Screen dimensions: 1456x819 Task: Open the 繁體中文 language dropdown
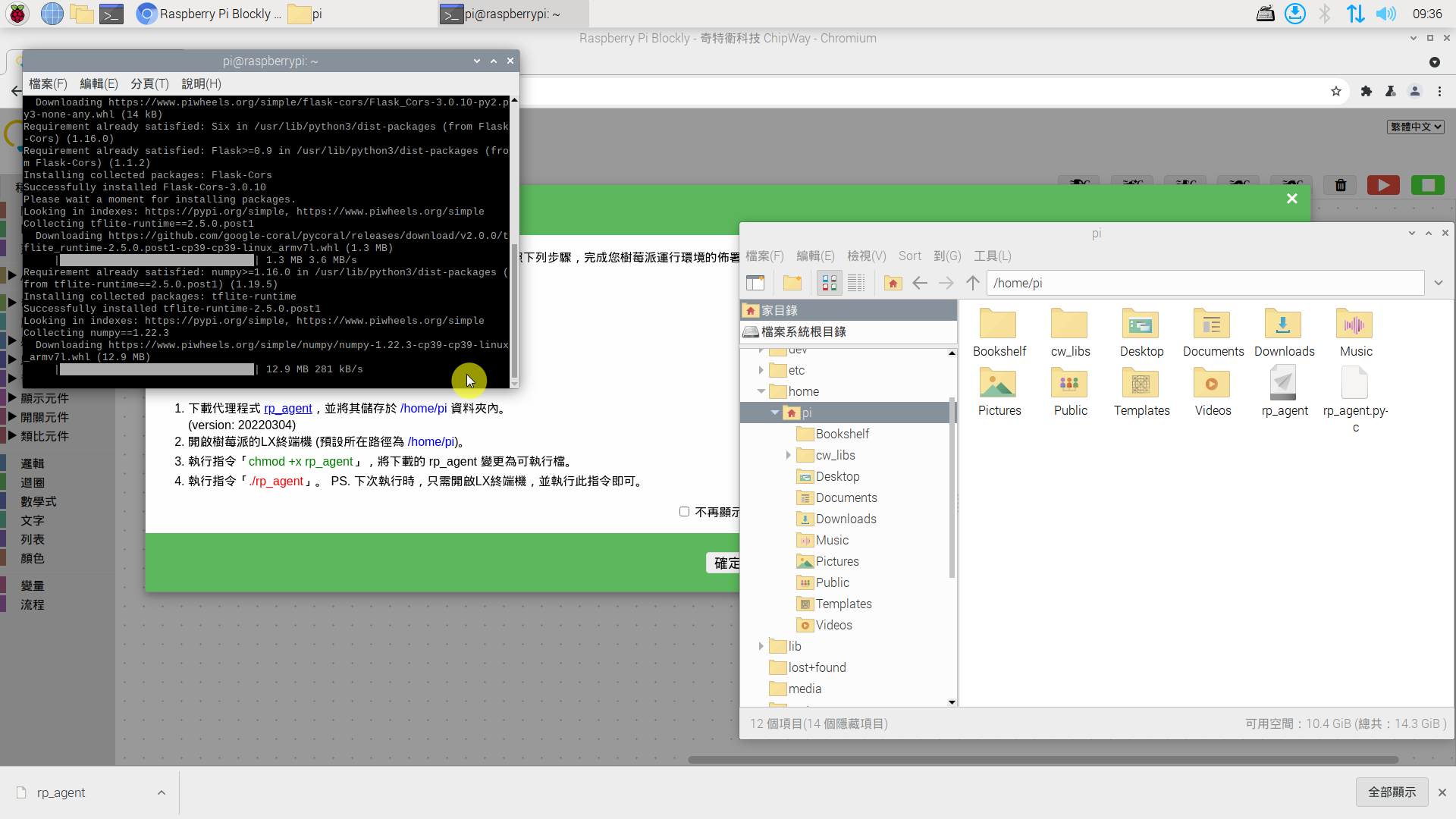click(x=1415, y=127)
